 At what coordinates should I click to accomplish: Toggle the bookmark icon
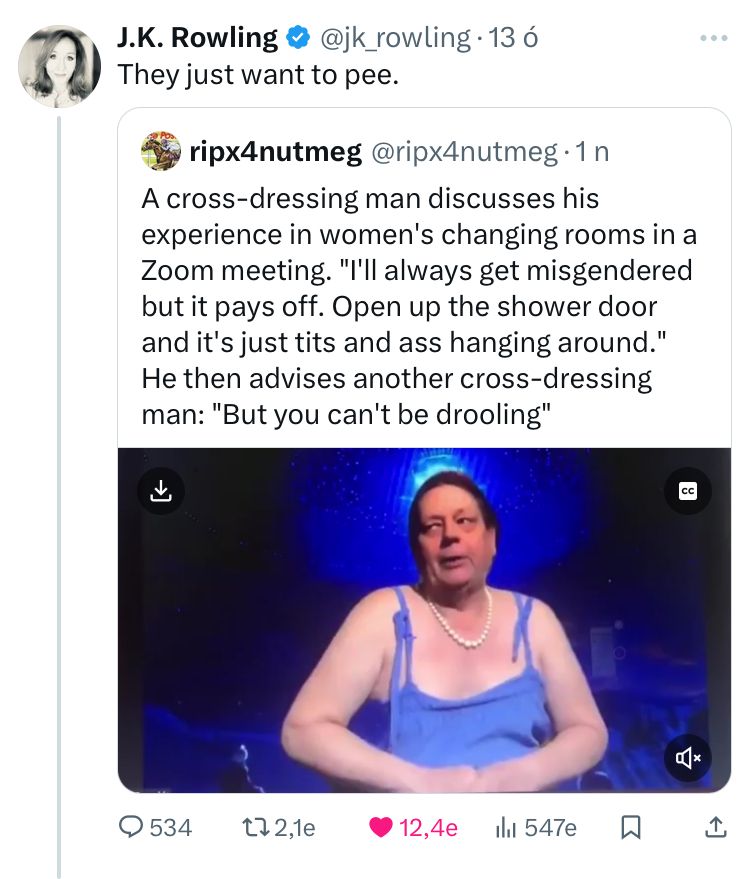pos(631,827)
